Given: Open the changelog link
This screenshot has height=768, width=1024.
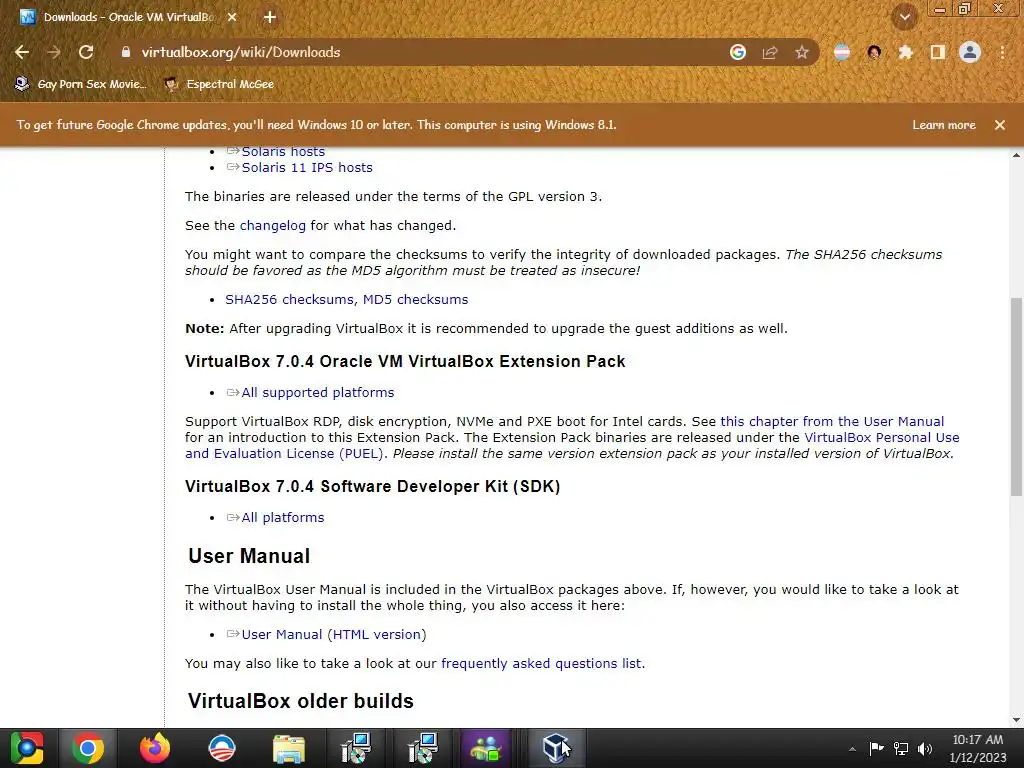Looking at the screenshot, I should tap(272, 225).
